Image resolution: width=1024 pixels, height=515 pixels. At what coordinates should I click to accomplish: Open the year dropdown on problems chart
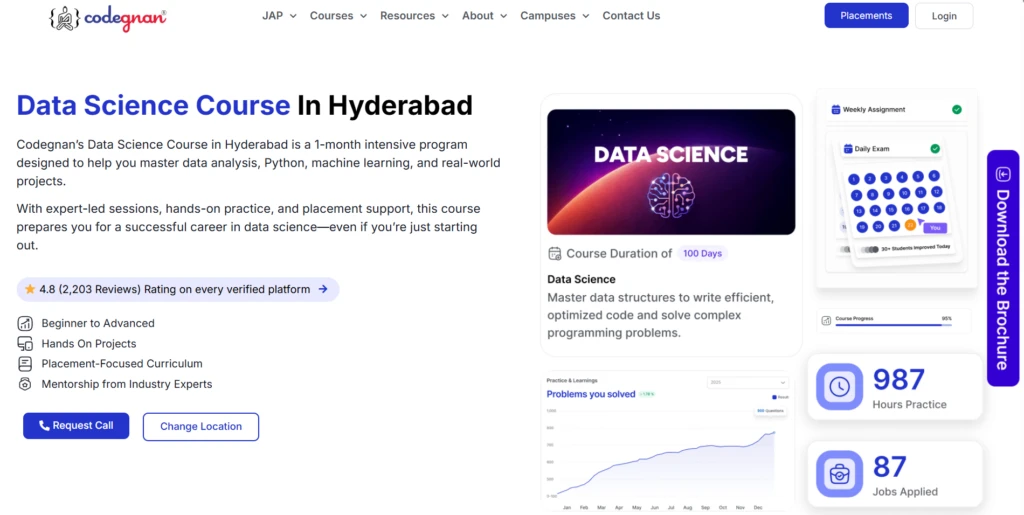click(x=747, y=382)
